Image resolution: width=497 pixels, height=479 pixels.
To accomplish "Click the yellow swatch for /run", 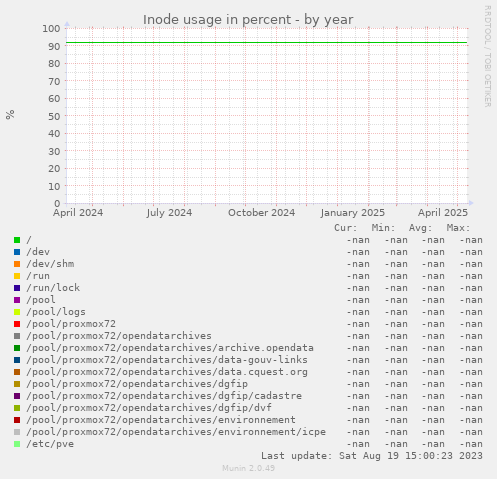I will (17, 276).
